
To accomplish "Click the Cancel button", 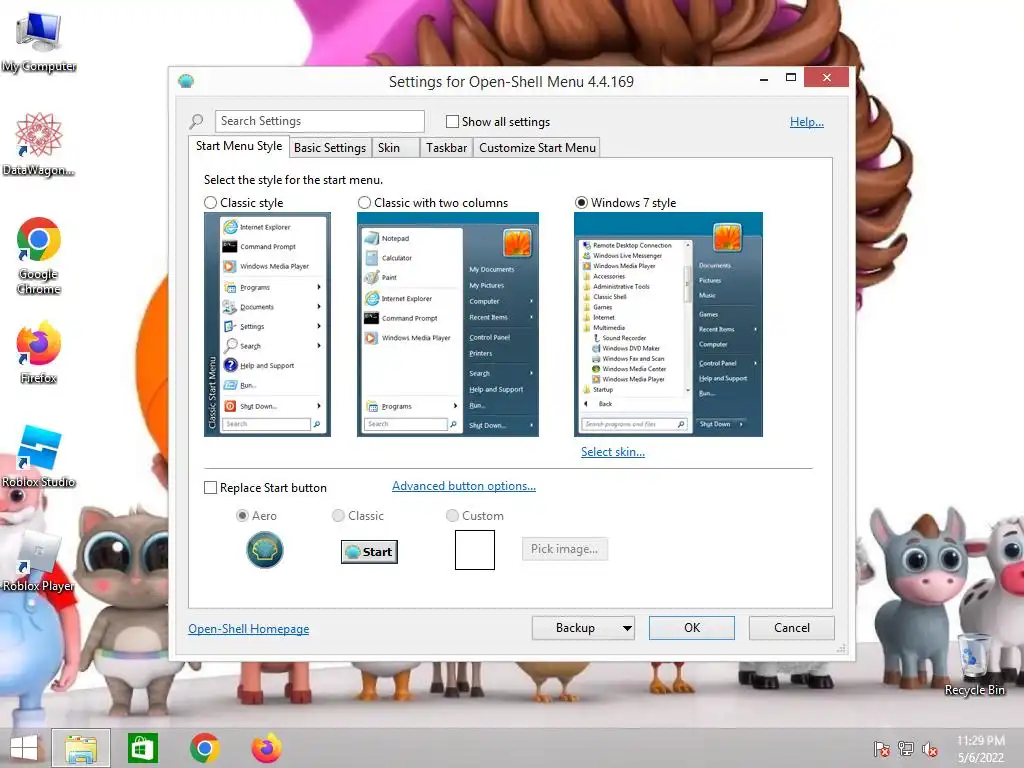I will click(x=792, y=628).
